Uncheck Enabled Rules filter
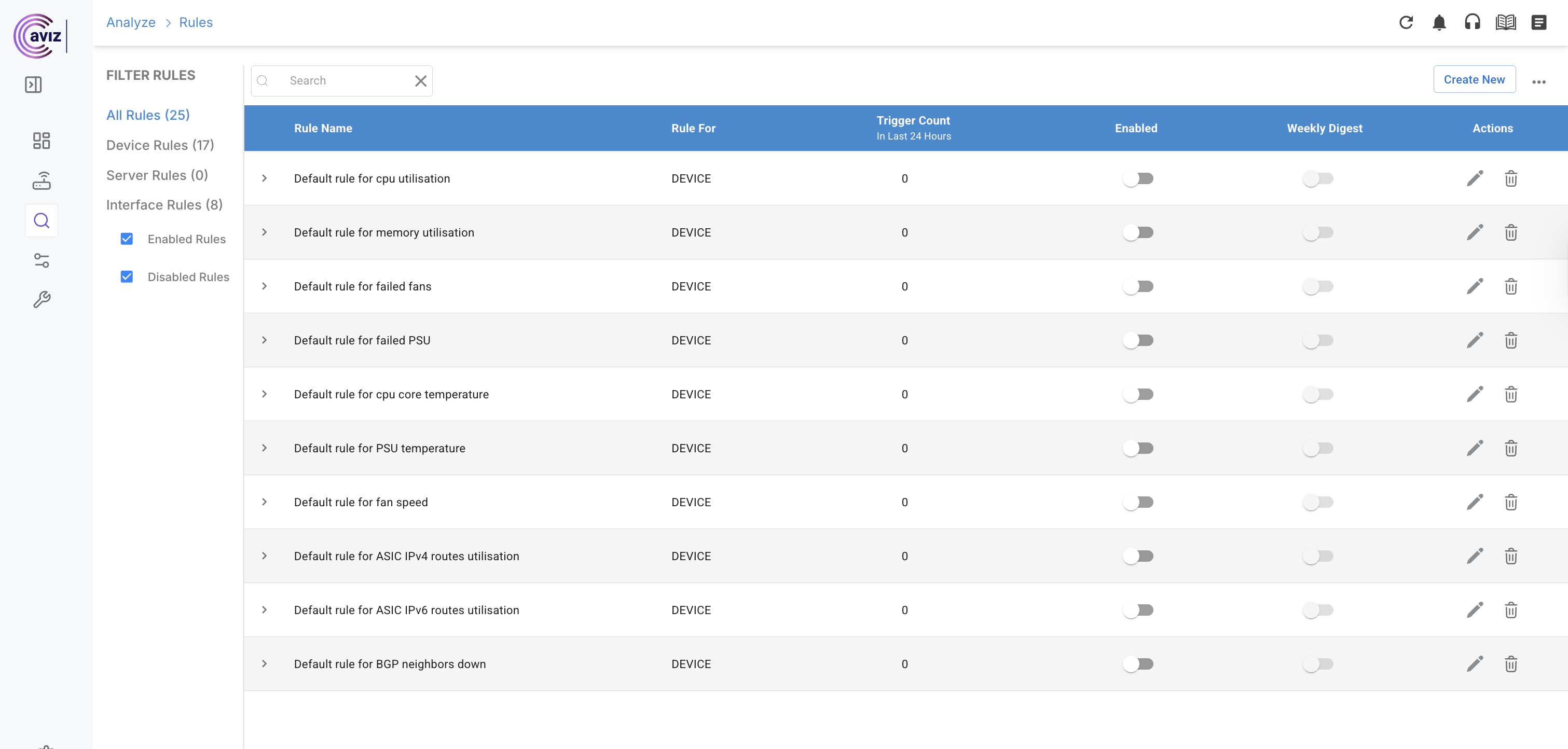 pyautogui.click(x=127, y=239)
